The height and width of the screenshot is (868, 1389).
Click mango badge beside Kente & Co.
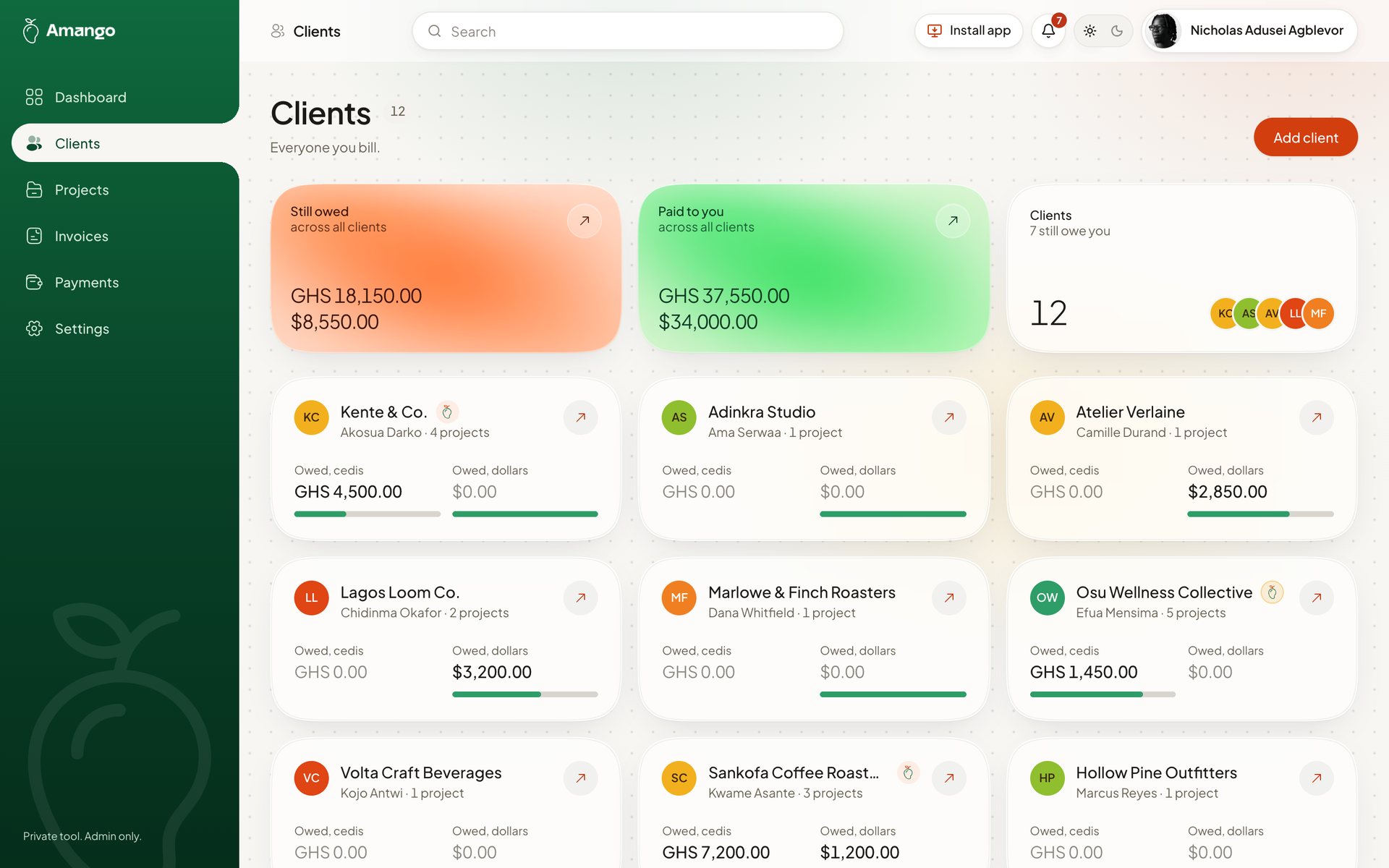point(447,412)
